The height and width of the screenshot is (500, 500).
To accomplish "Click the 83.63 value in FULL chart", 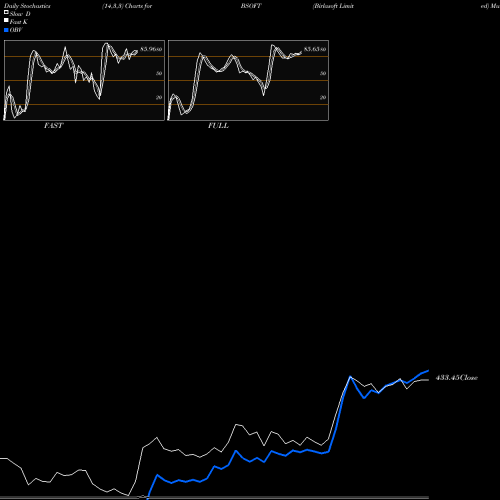I will pos(312,49).
